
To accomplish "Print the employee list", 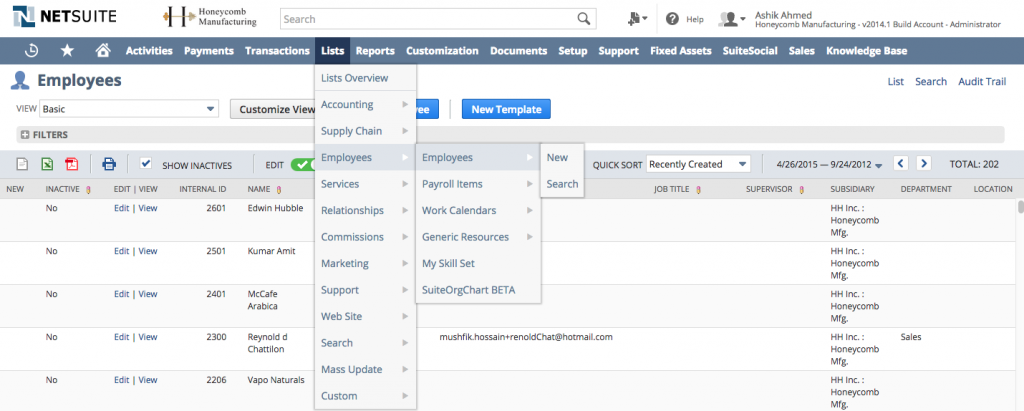I will (x=109, y=164).
